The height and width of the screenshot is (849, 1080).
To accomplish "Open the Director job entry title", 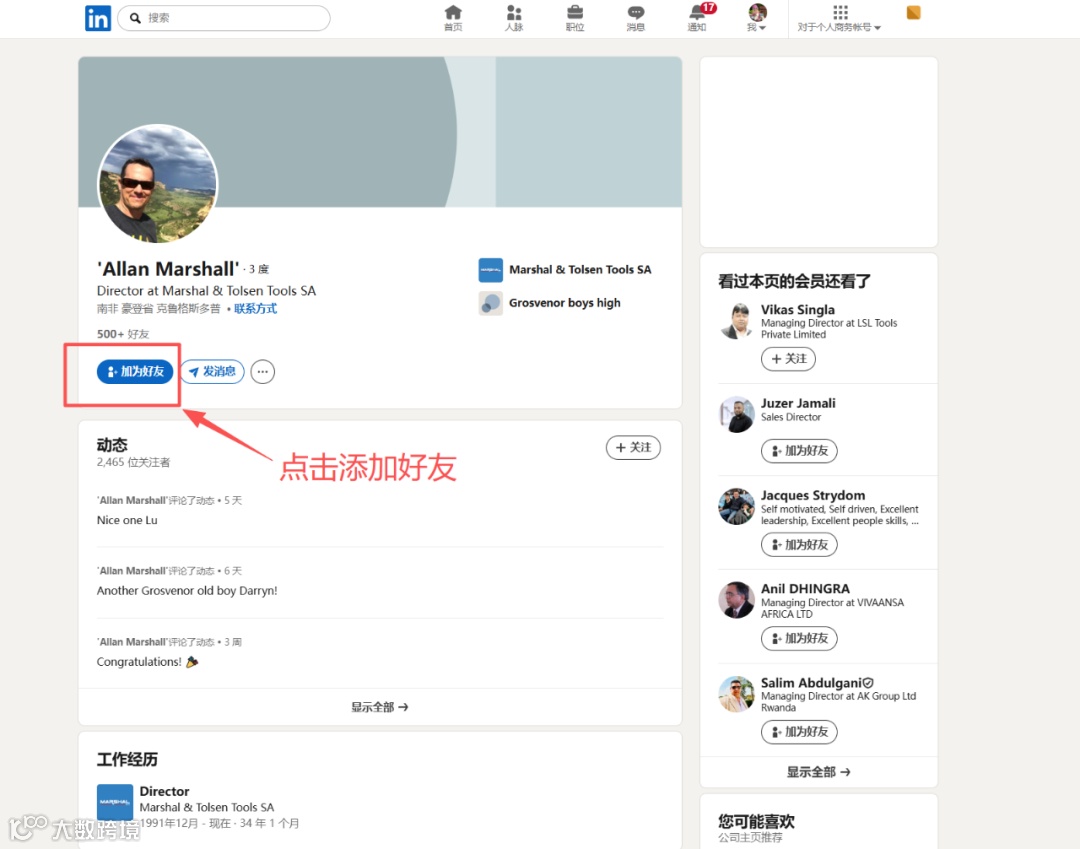I will pos(164,792).
